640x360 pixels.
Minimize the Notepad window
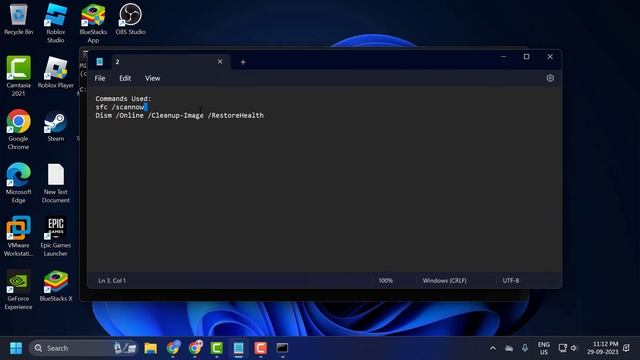[503, 57]
